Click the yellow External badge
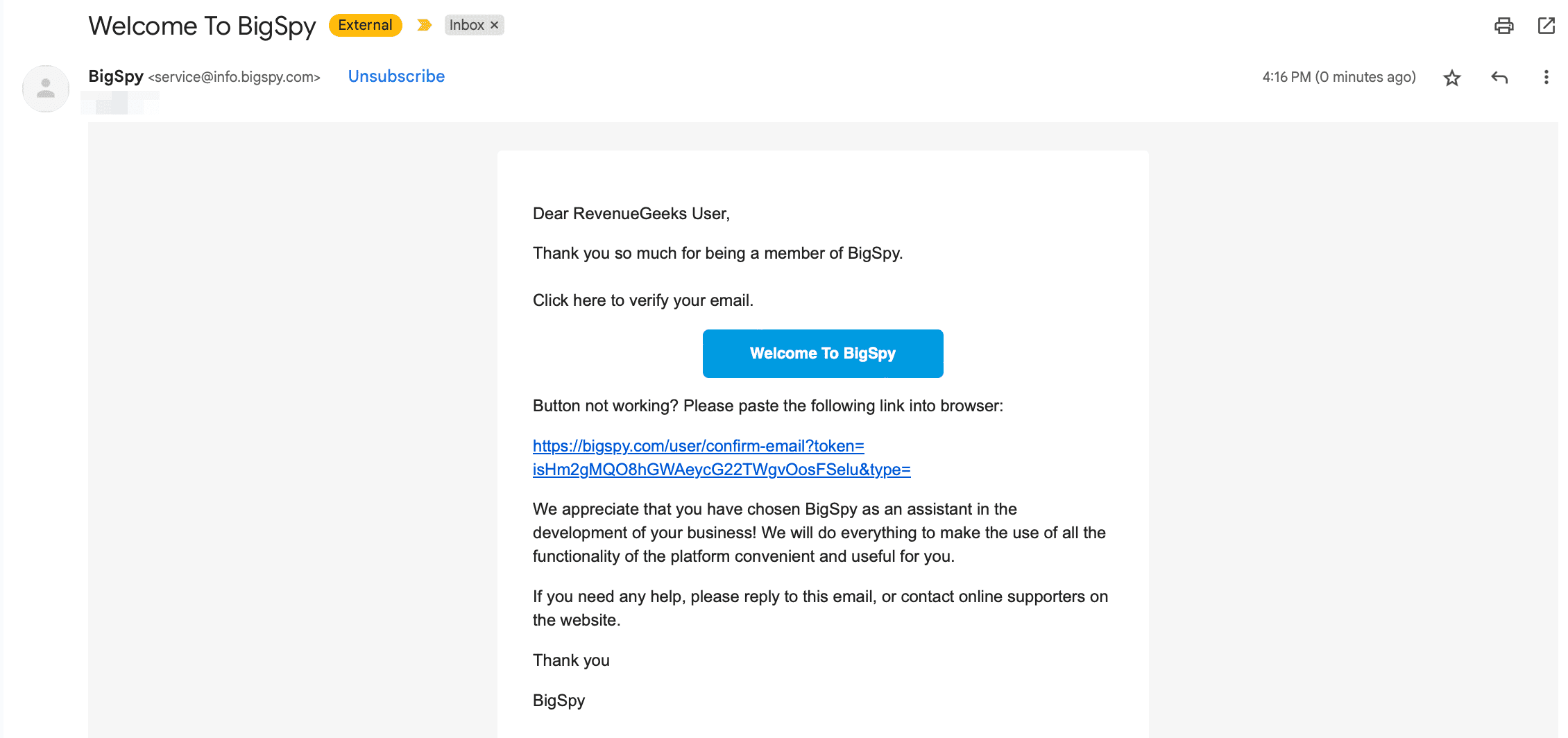Screen dimensions: 1568x738 tap(365, 26)
